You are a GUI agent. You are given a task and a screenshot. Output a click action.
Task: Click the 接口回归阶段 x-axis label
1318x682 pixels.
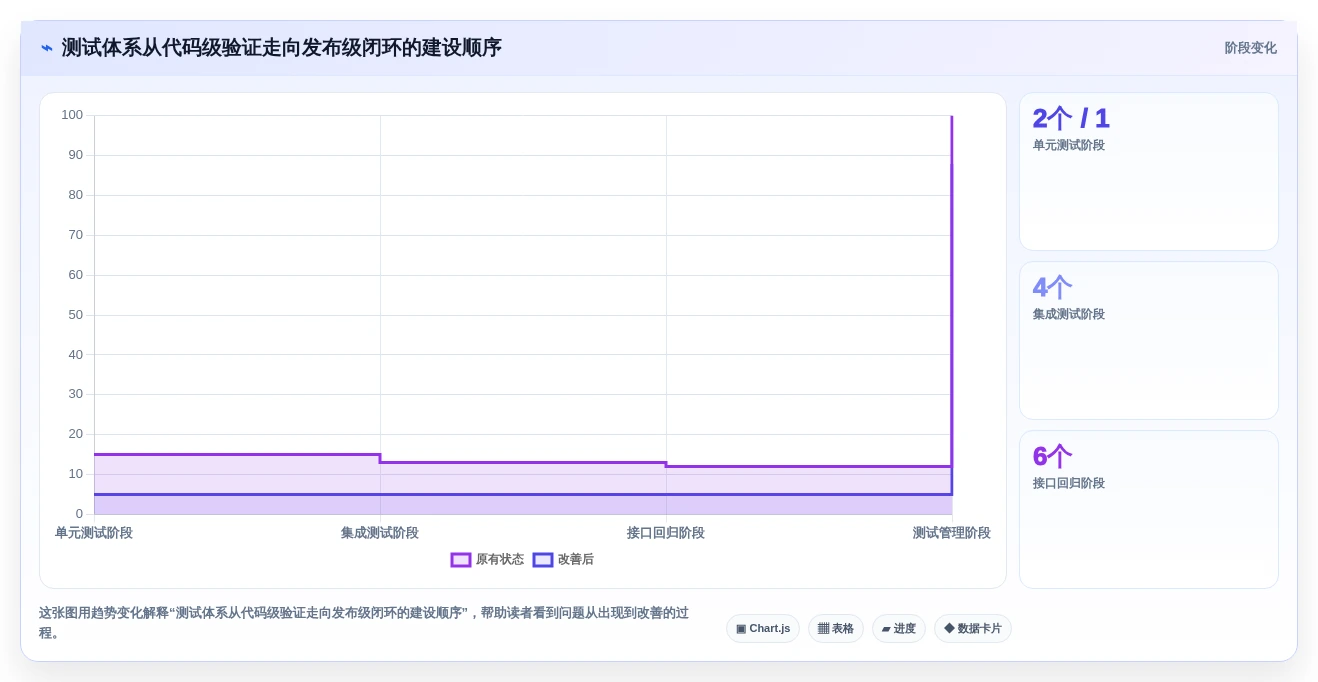(x=666, y=533)
